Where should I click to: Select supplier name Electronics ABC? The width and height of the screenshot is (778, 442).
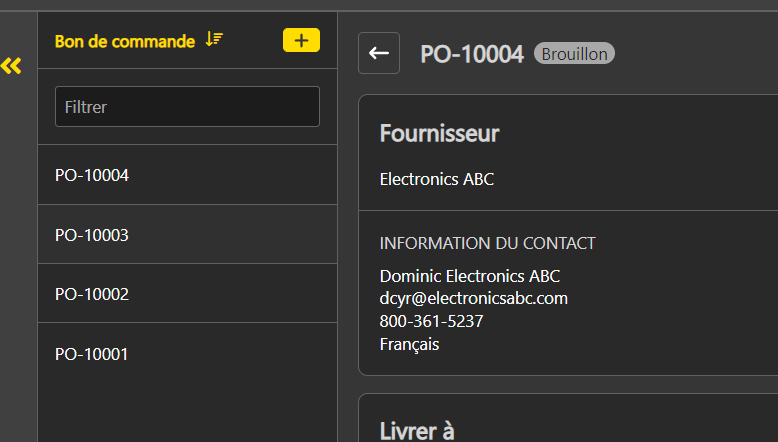pos(437,179)
